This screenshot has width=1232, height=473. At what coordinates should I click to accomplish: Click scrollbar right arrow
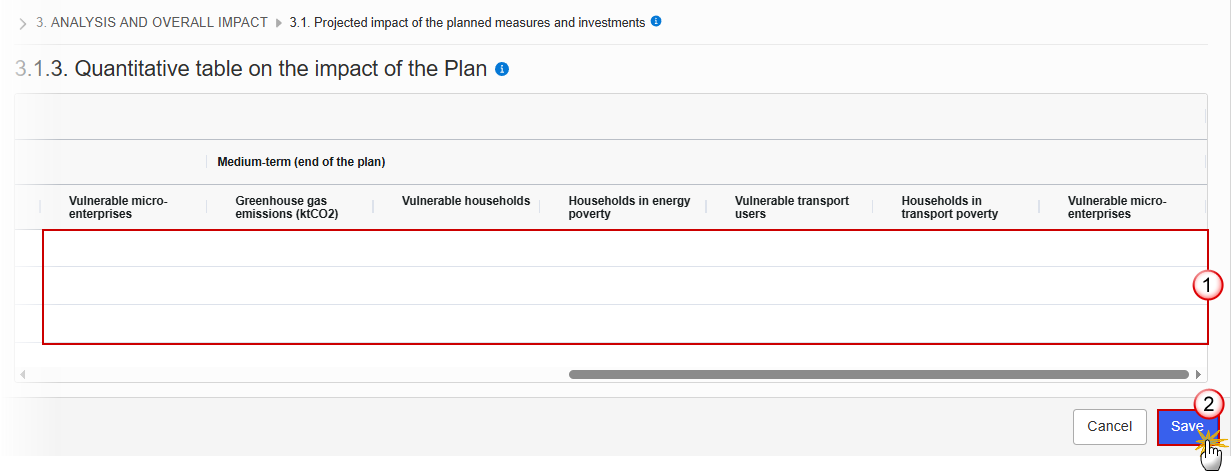pos(1198,374)
